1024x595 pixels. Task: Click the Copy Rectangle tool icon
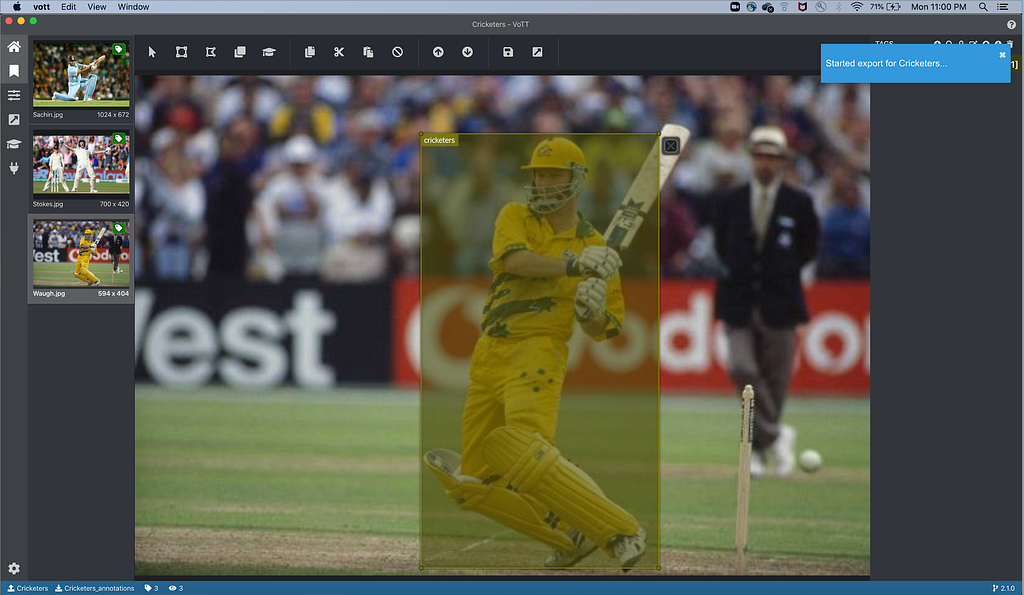240,52
